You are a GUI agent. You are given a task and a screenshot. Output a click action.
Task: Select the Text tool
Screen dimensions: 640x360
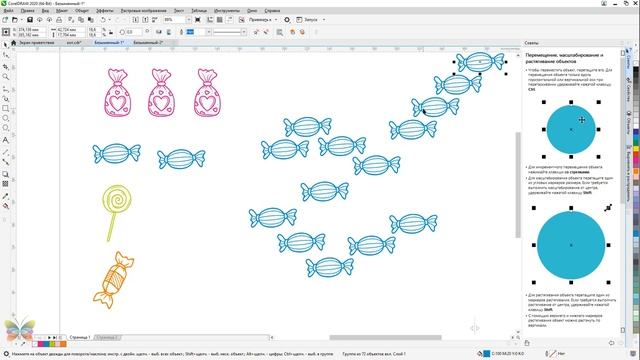(5, 140)
